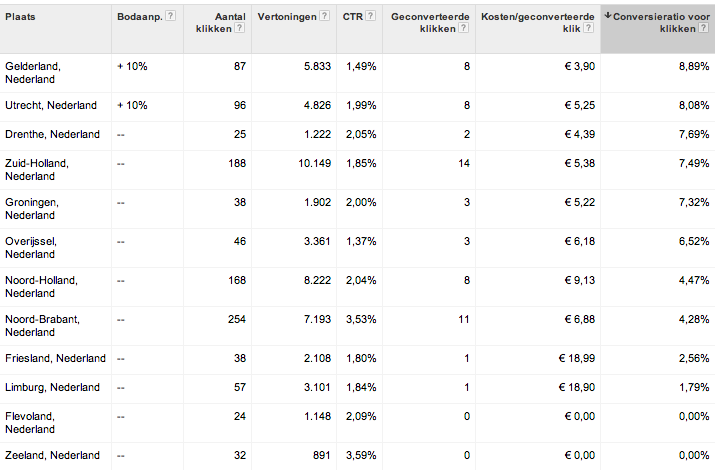Sort by Vertoningen column header

[288, 16]
